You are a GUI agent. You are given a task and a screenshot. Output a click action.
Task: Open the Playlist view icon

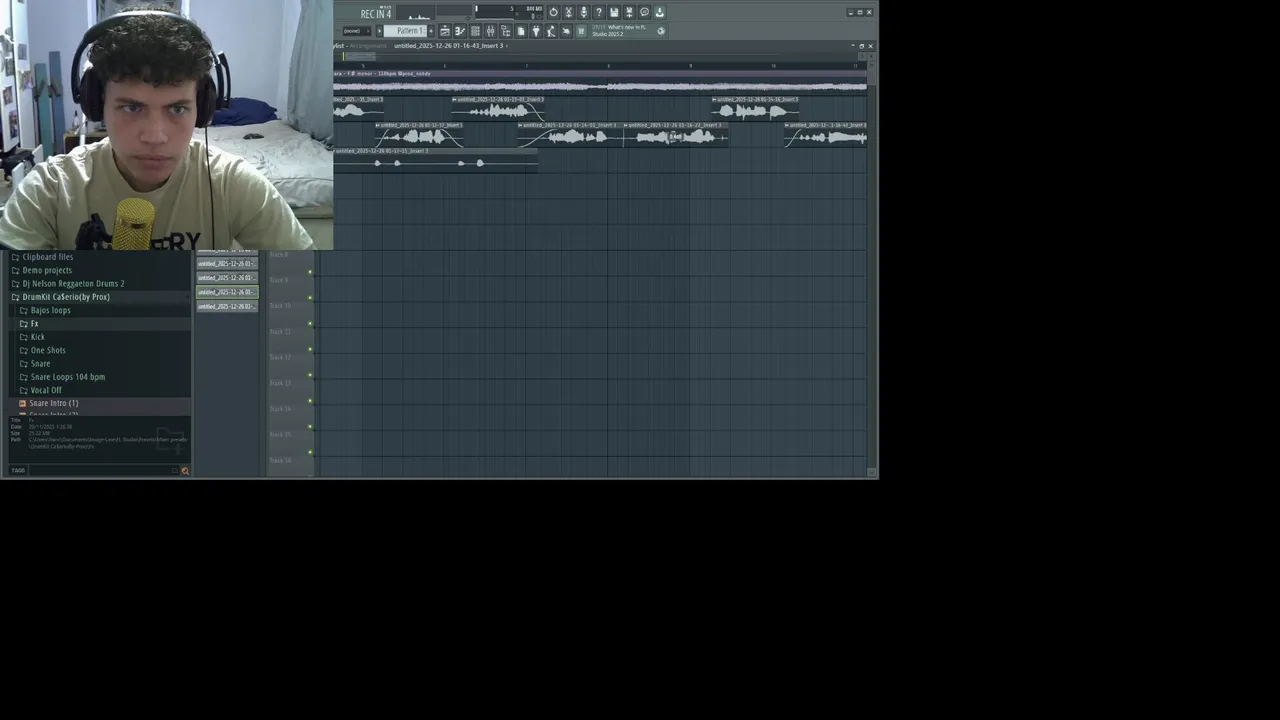[x=445, y=31]
